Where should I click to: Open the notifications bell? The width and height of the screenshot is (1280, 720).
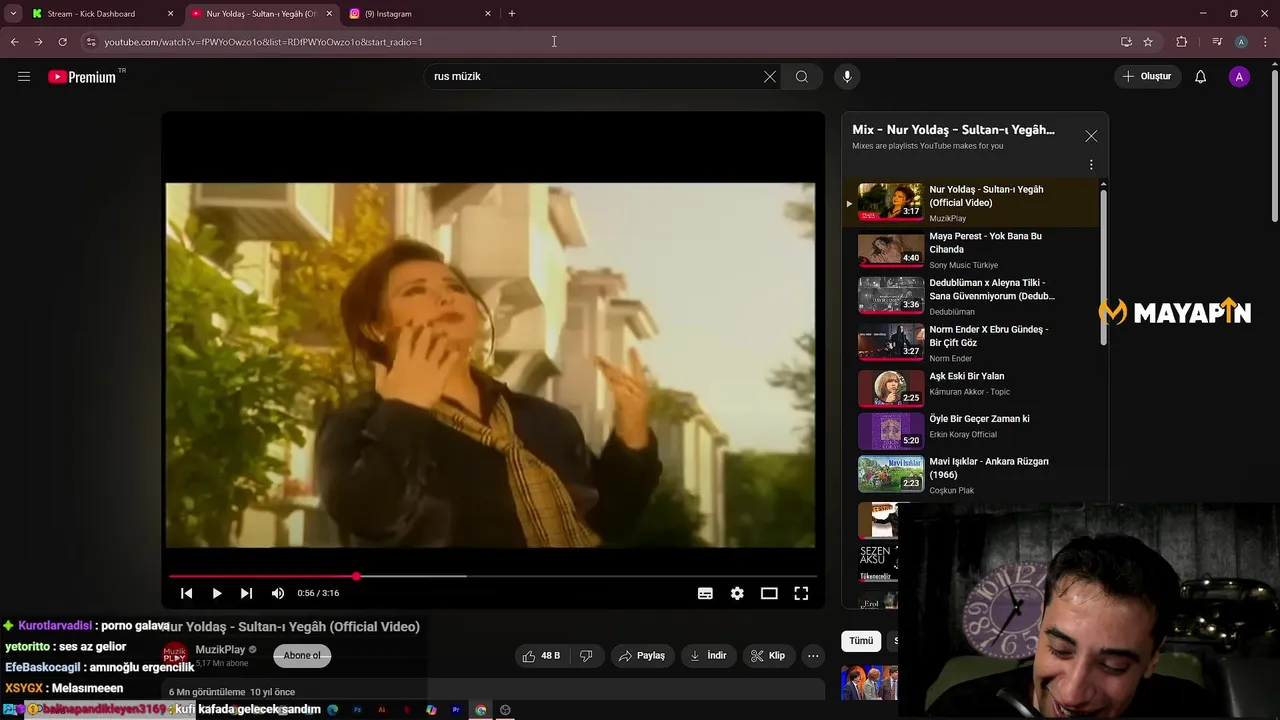point(1201,77)
